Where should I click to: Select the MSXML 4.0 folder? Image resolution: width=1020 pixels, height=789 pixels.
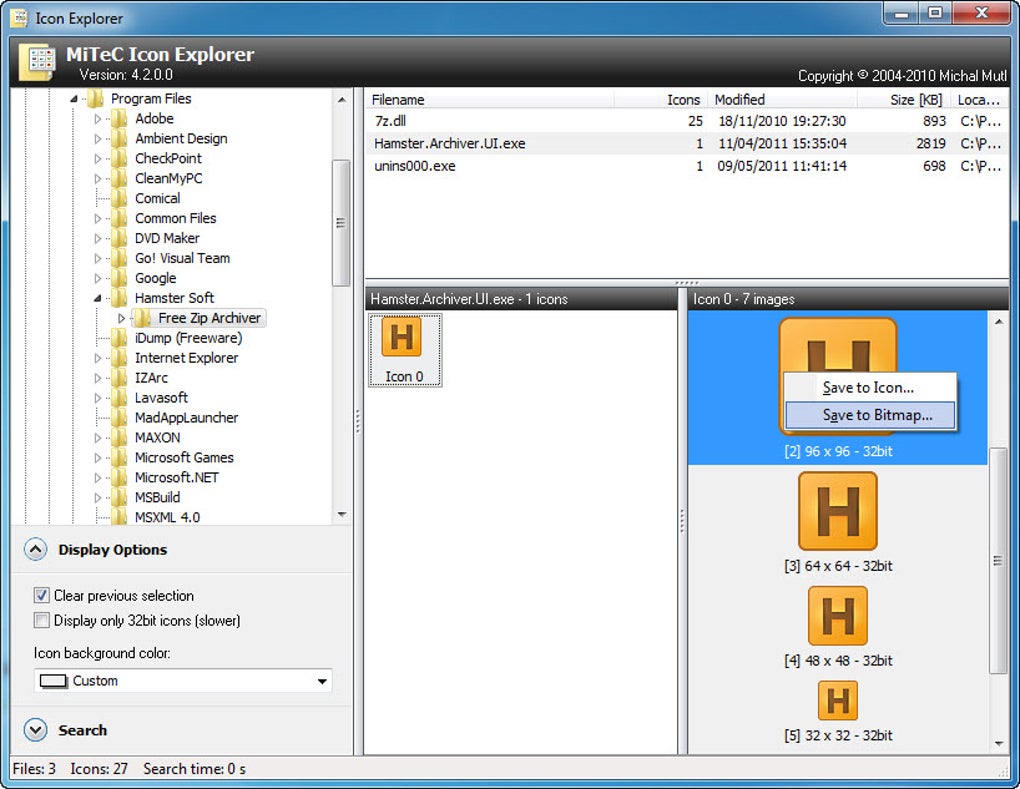click(x=167, y=517)
